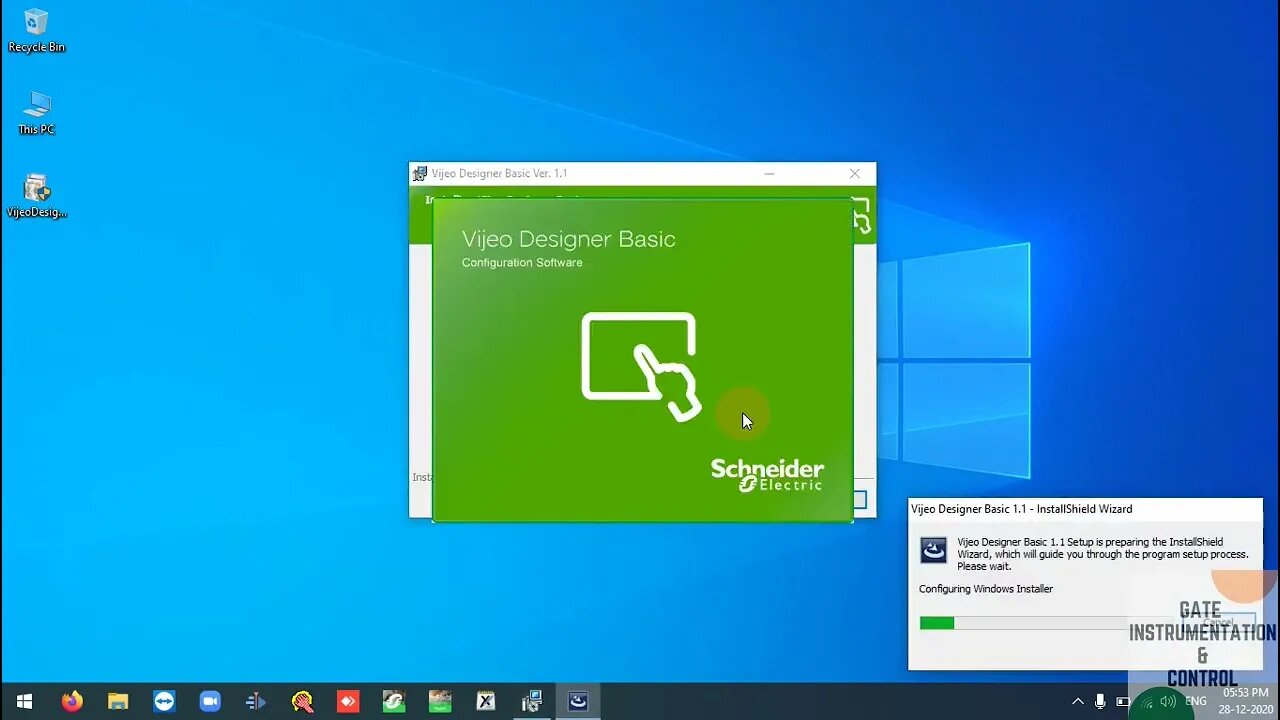Screen dimensions: 1280x720
Task: Click the touchscreen hand logo on splash
Action: tap(641, 366)
